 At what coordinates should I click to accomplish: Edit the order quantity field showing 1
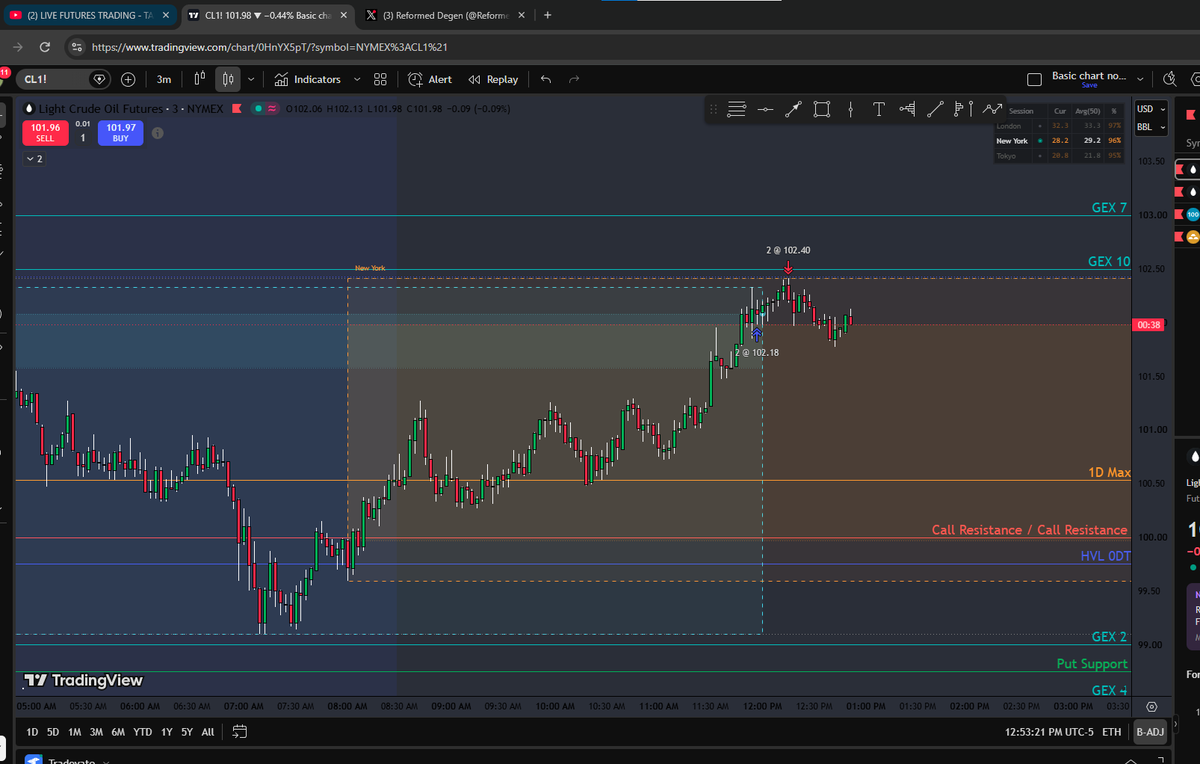click(x=82, y=137)
